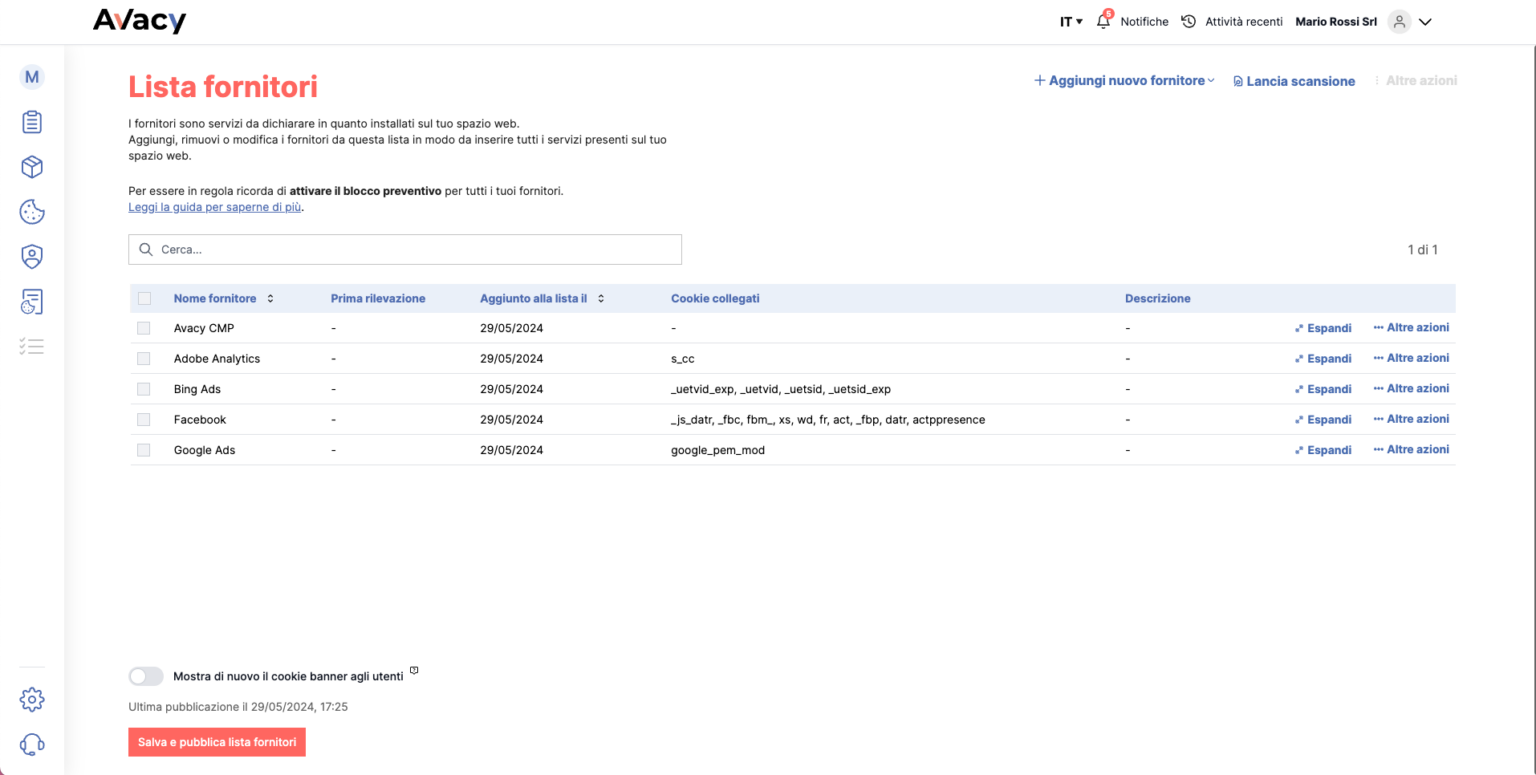
Task: Contact support using the headset icon
Action: [31, 744]
